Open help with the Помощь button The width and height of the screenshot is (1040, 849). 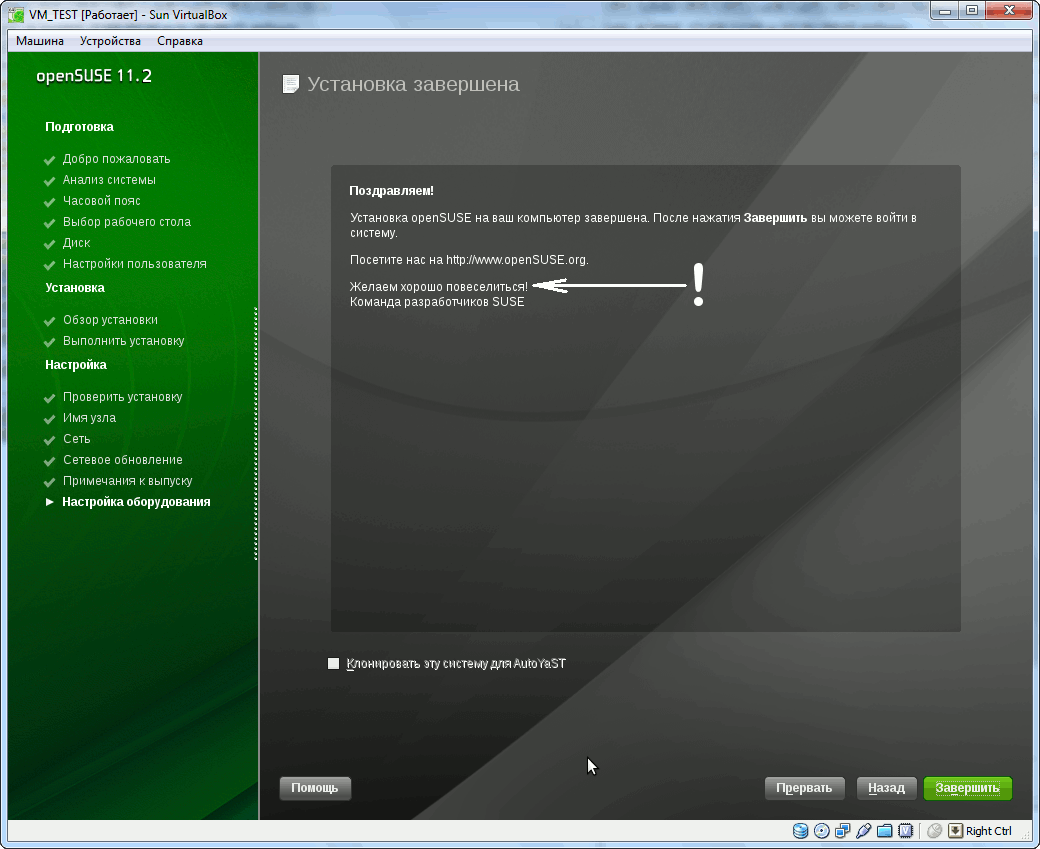coord(315,788)
